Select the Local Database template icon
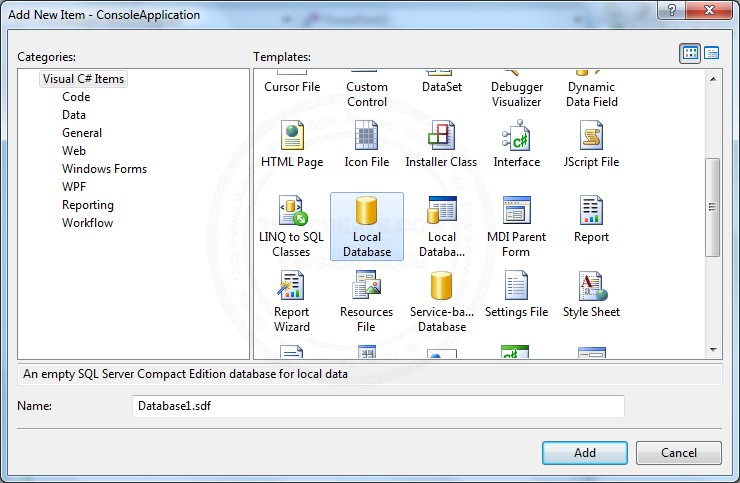Screen dimensions: 740x483 (x=367, y=212)
